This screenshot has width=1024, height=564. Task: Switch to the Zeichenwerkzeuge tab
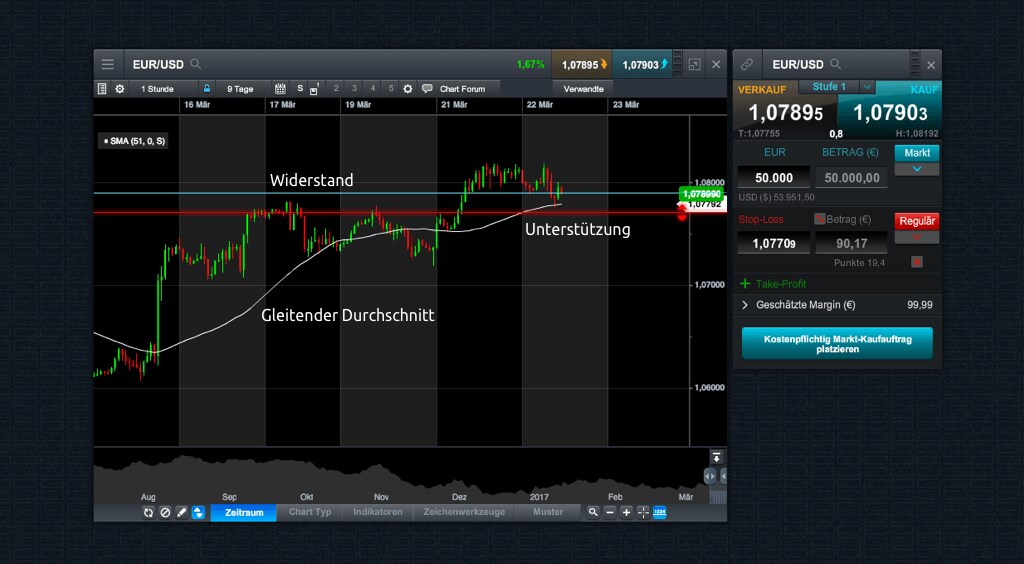tap(464, 512)
